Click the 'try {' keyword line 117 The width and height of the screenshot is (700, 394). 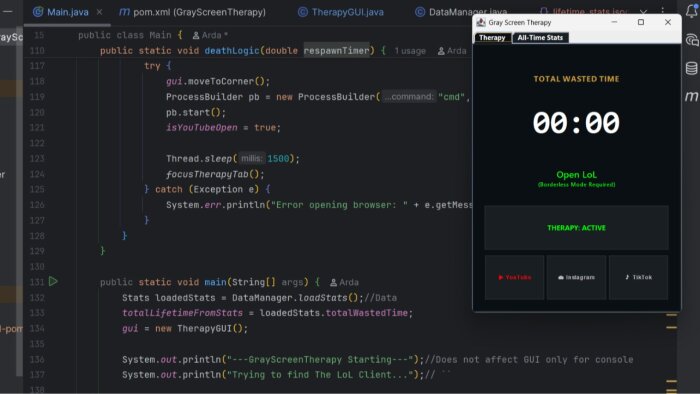(157, 66)
